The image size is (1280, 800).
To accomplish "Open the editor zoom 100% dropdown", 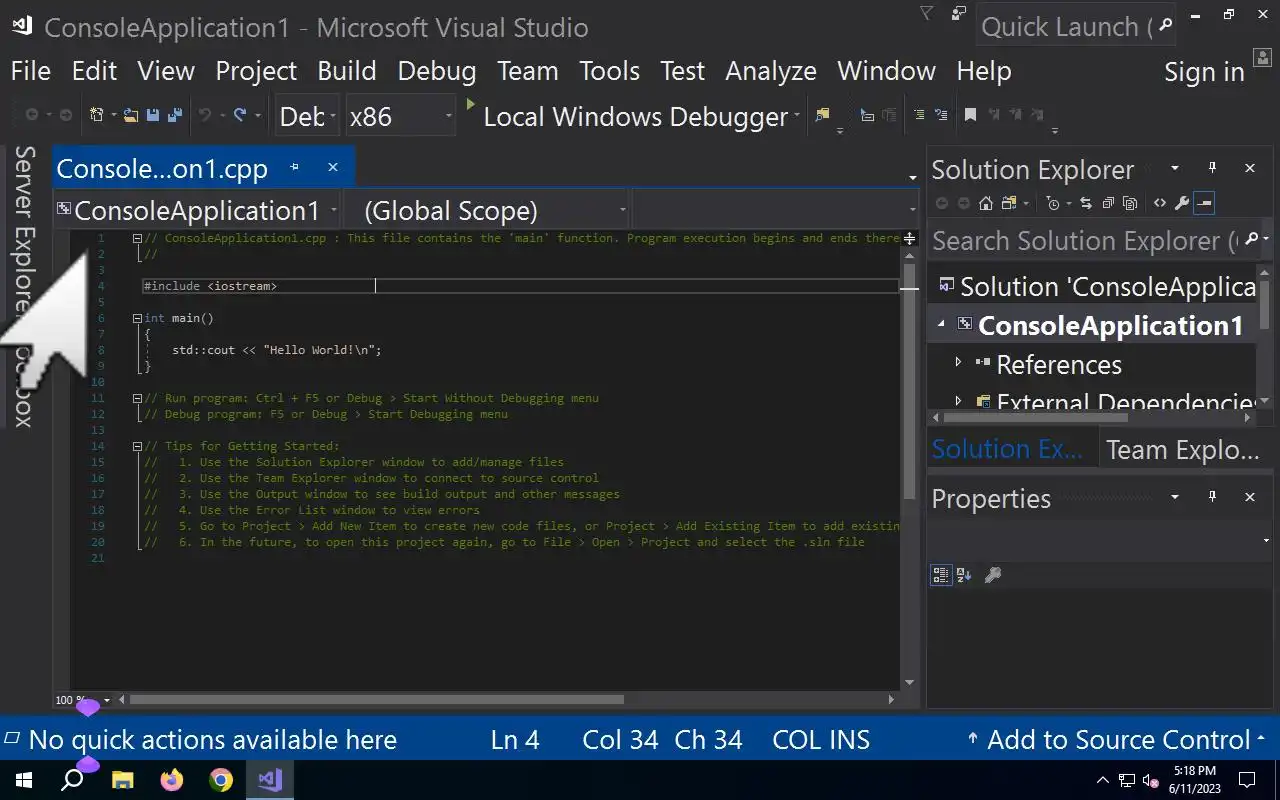I will click(107, 700).
